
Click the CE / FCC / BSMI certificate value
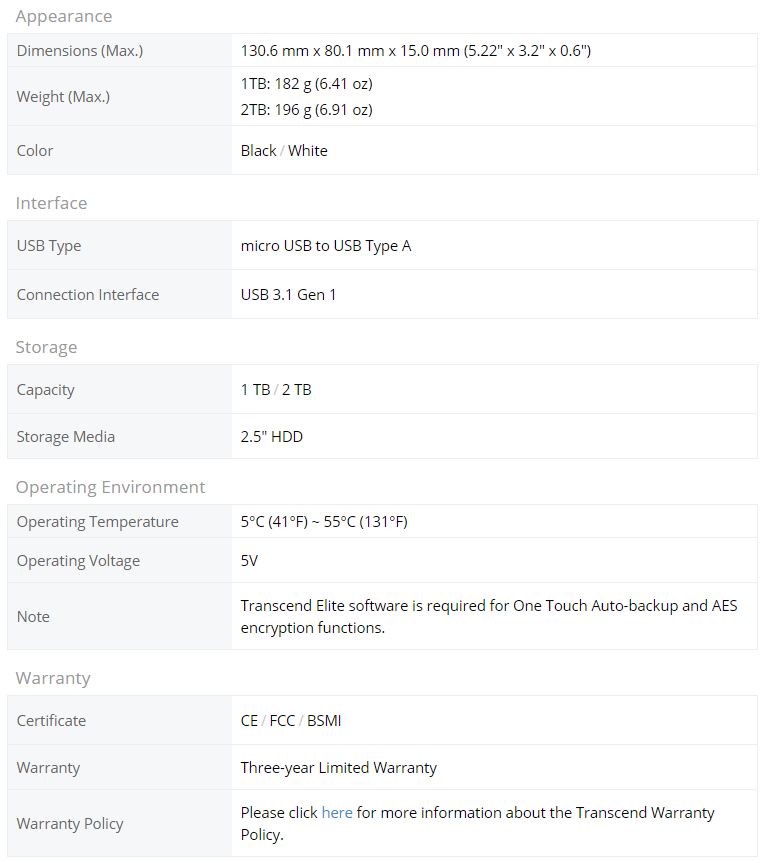click(291, 721)
